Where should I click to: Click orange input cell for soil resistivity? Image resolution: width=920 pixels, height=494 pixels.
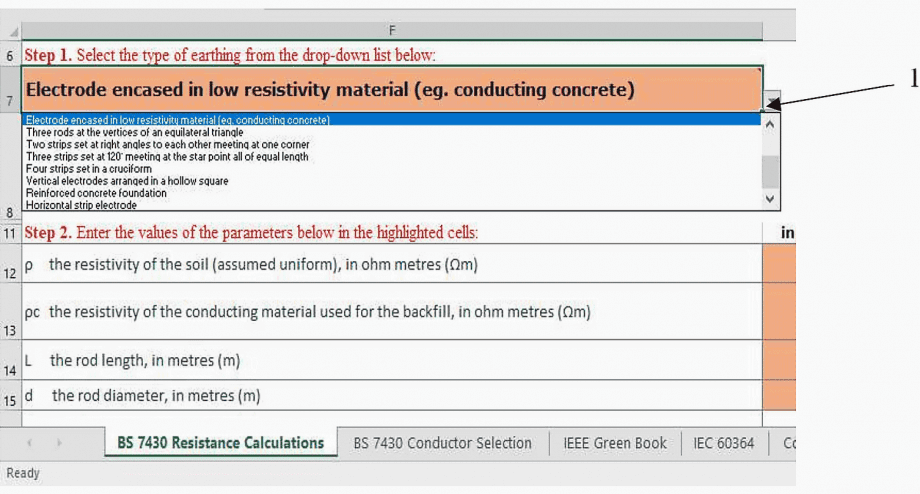pyautogui.click(x=779, y=264)
